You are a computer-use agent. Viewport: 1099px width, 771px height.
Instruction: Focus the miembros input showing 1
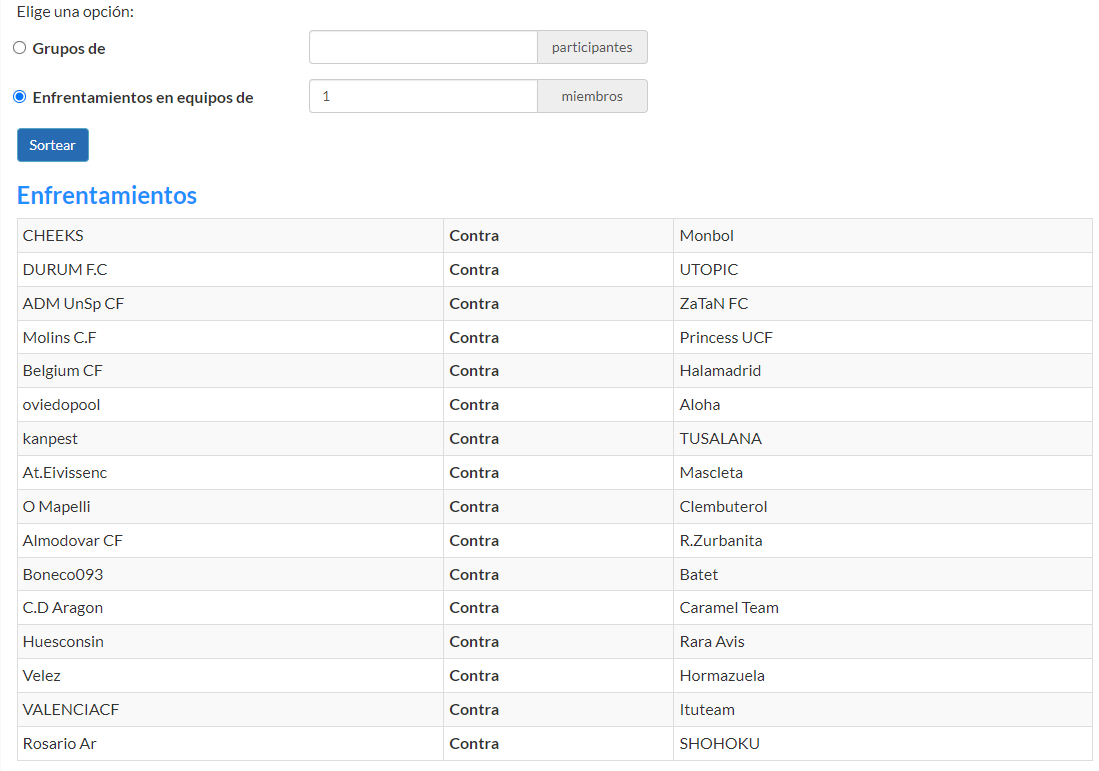click(423, 96)
